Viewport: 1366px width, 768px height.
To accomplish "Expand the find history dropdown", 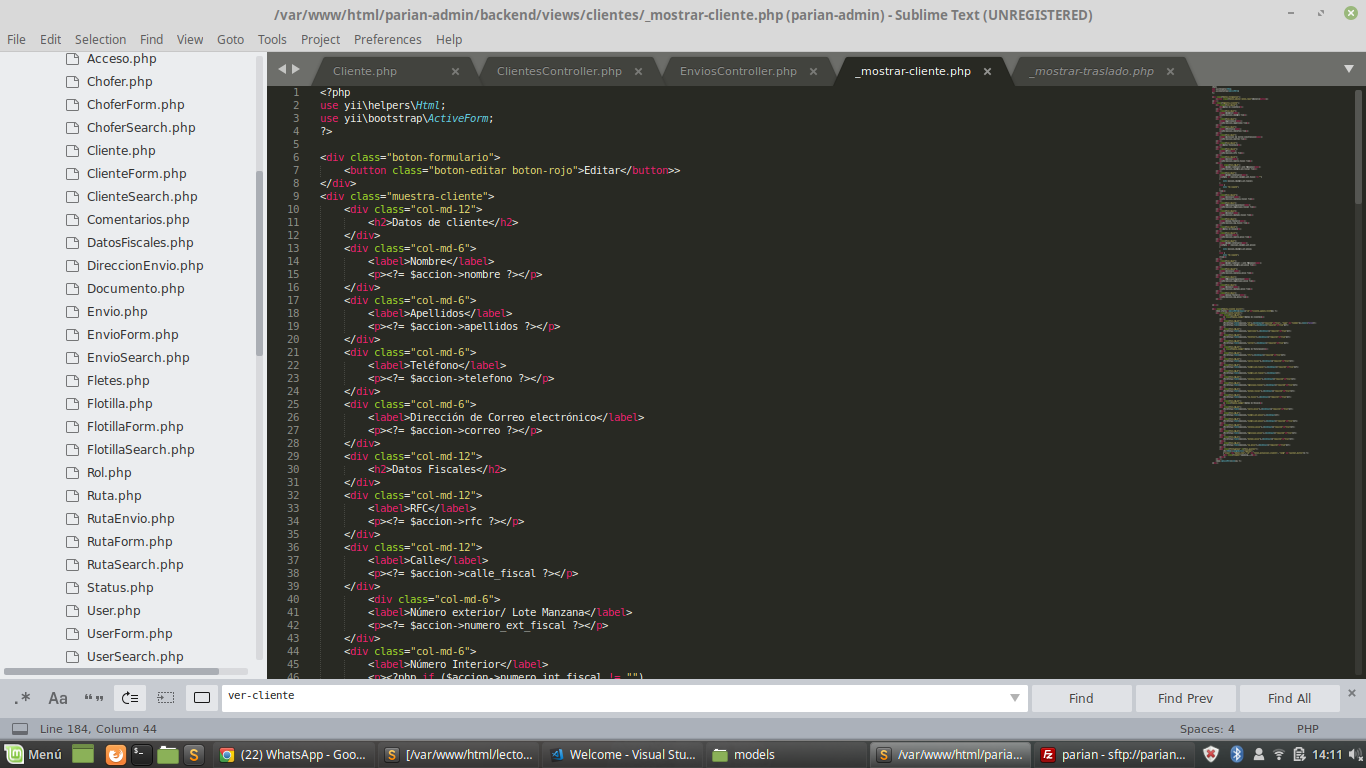I will coord(1015,698).
